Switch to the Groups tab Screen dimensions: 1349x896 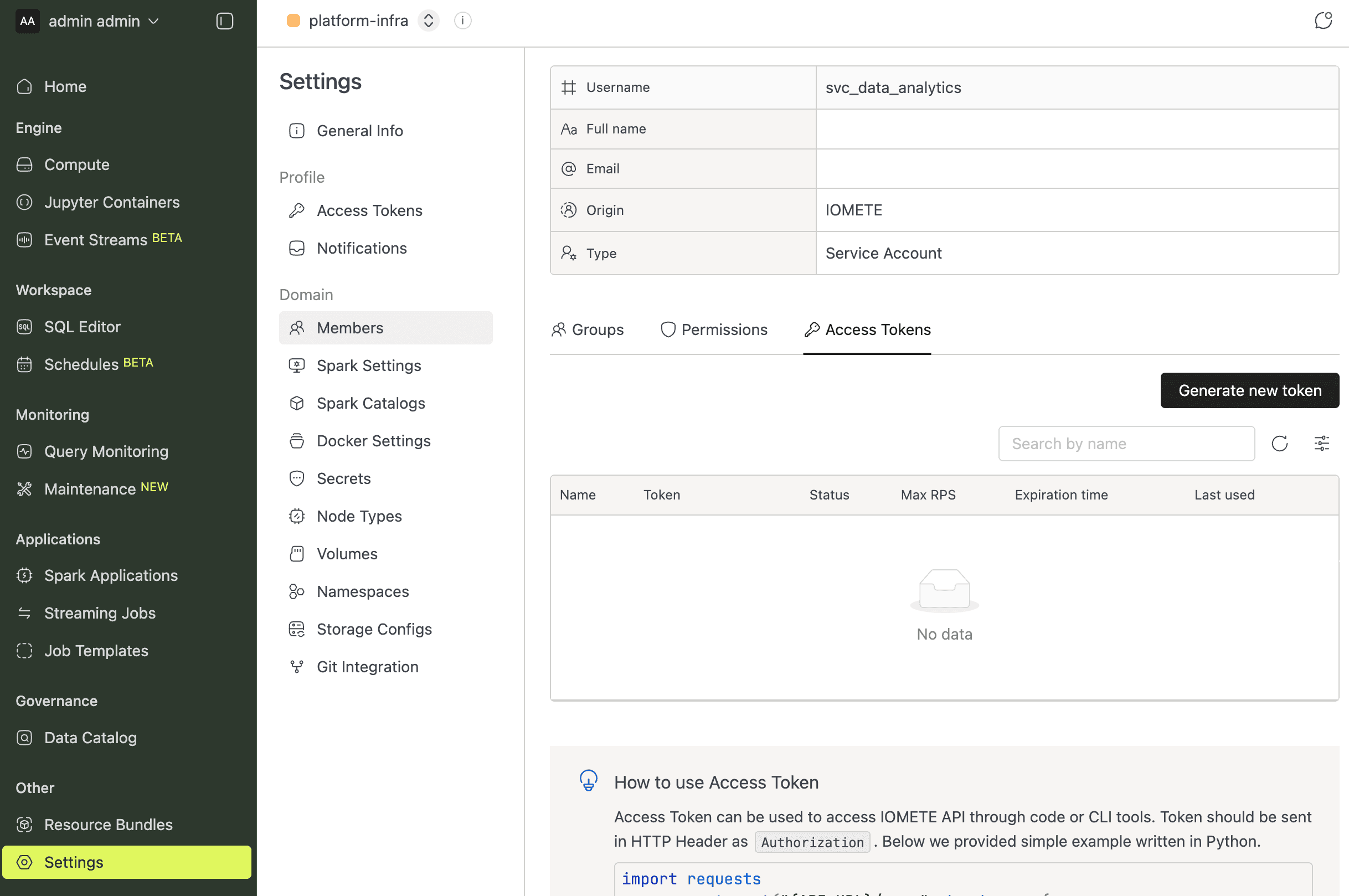click(588, 329)
